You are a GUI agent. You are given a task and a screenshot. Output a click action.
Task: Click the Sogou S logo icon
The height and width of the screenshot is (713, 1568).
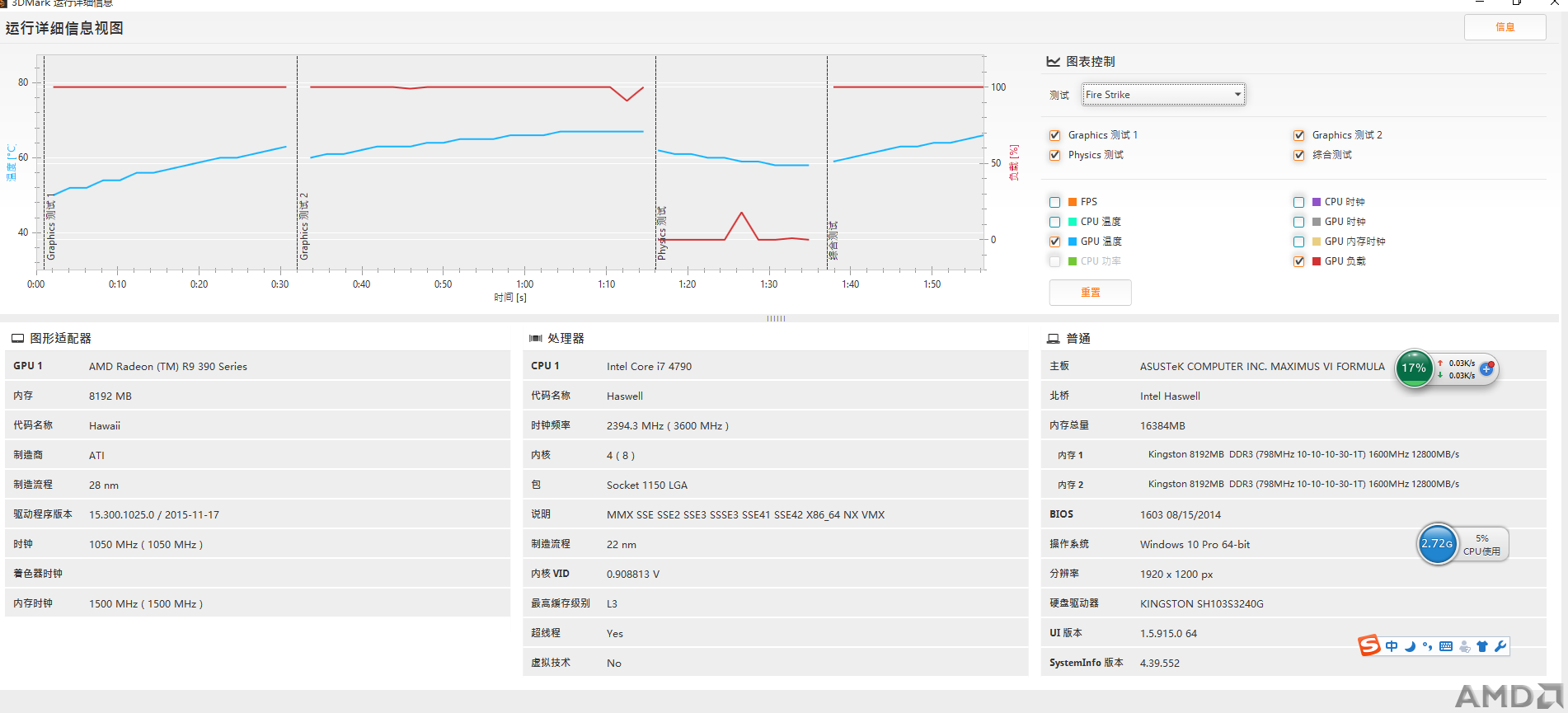[1369, 645]
